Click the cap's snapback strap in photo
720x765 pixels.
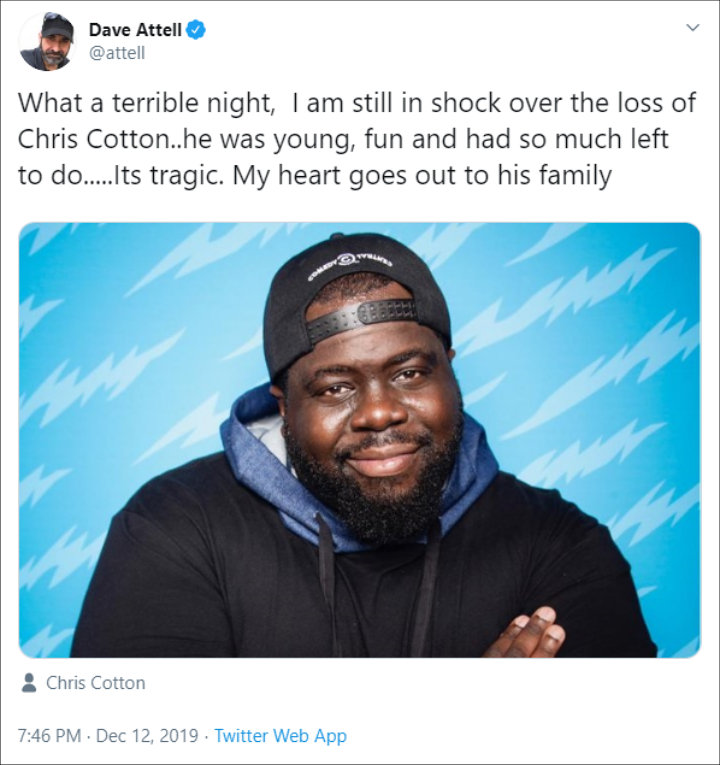(362, 318)
